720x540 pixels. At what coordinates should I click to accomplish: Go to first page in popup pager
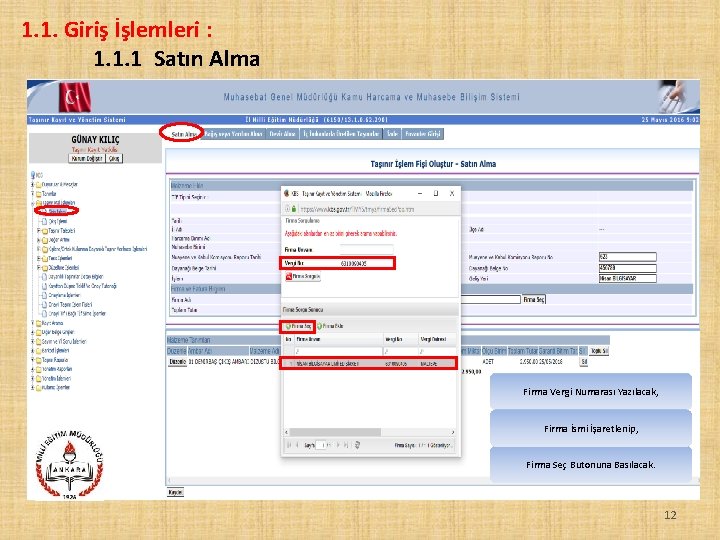click(289, 445)
